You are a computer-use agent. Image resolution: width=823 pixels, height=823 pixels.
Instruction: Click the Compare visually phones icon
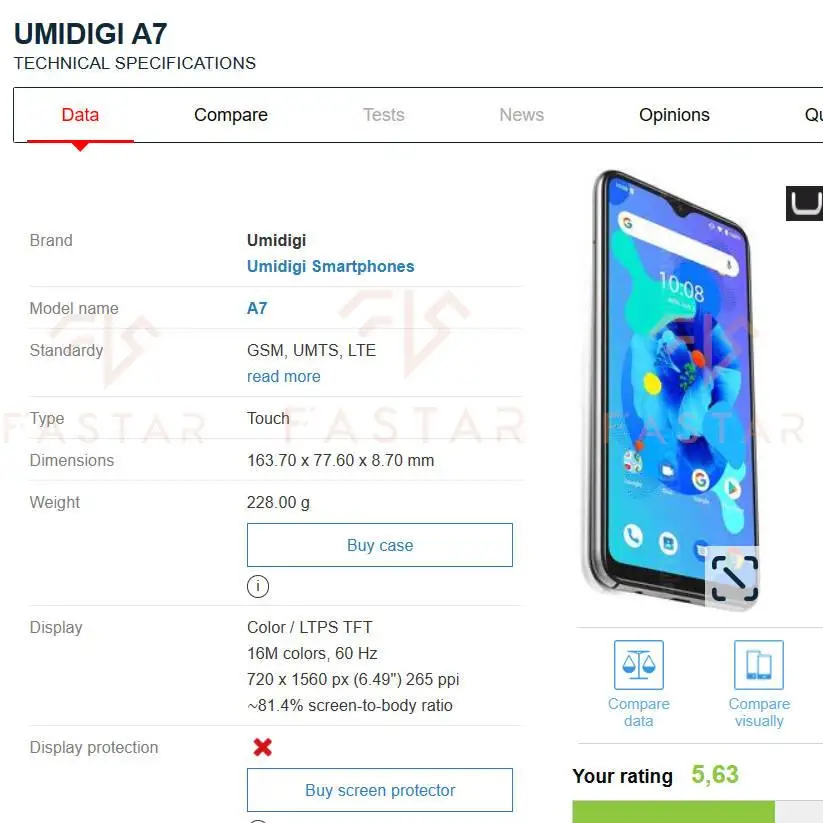[x=758, y=664]
